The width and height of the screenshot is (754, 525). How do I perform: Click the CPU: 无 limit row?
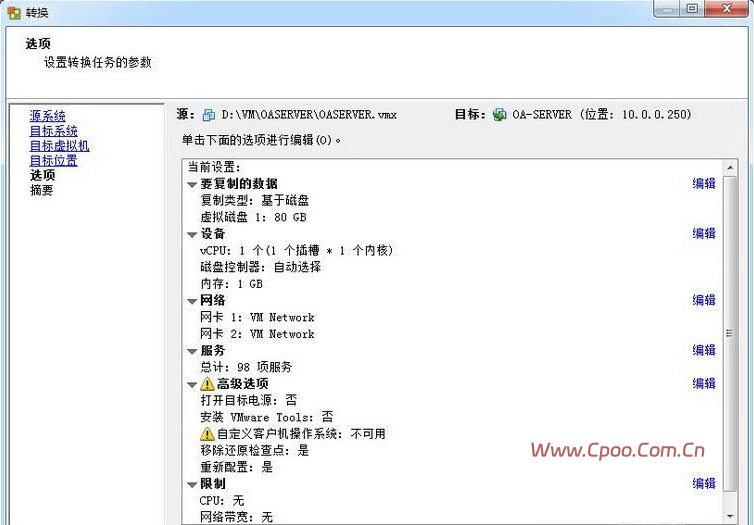[222, 500]
